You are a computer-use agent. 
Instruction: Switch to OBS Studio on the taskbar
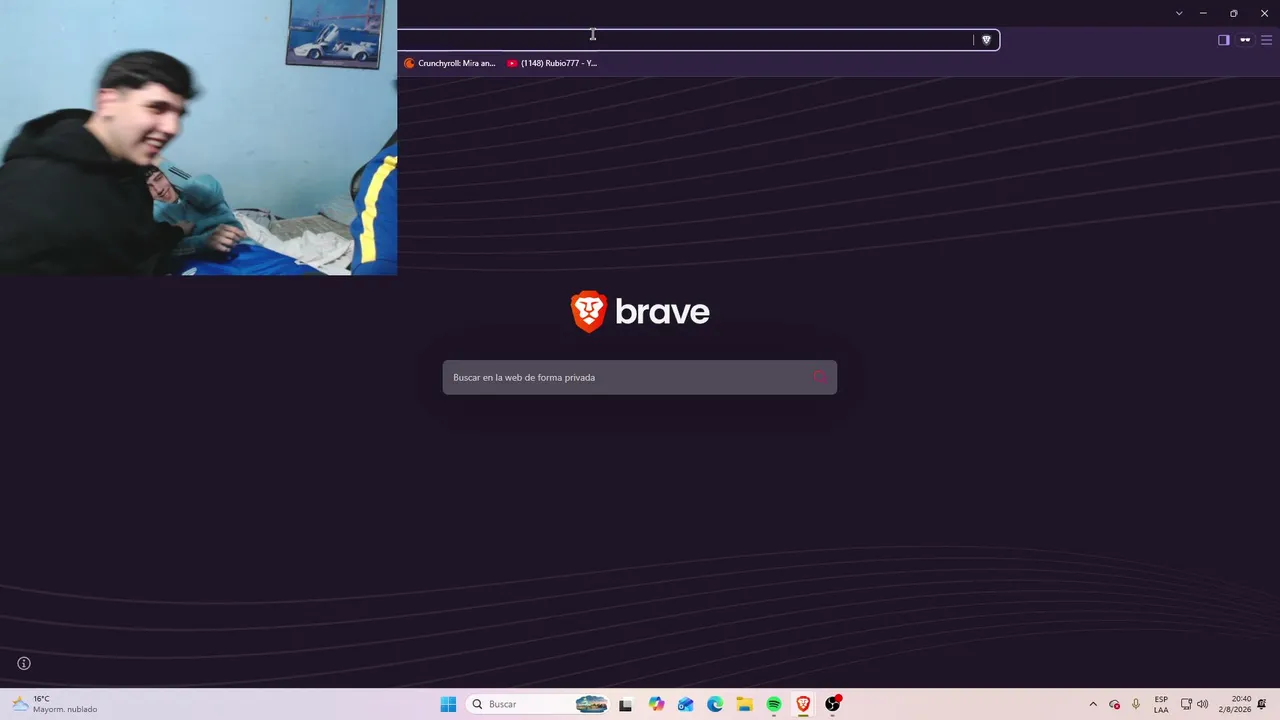pyautogui.click(x=833, y=704)
